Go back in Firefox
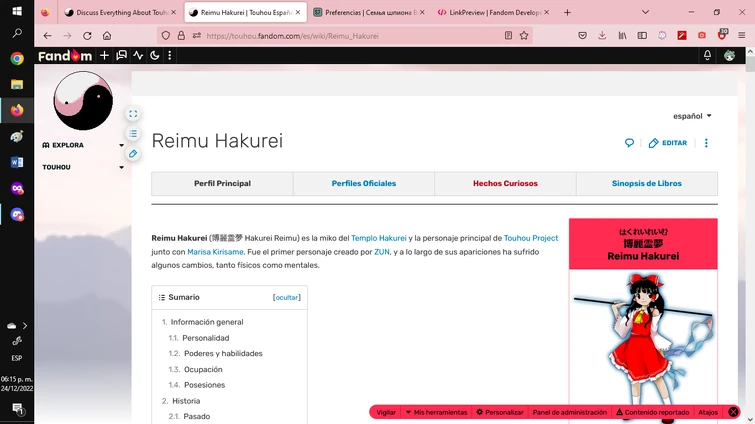 47,36
